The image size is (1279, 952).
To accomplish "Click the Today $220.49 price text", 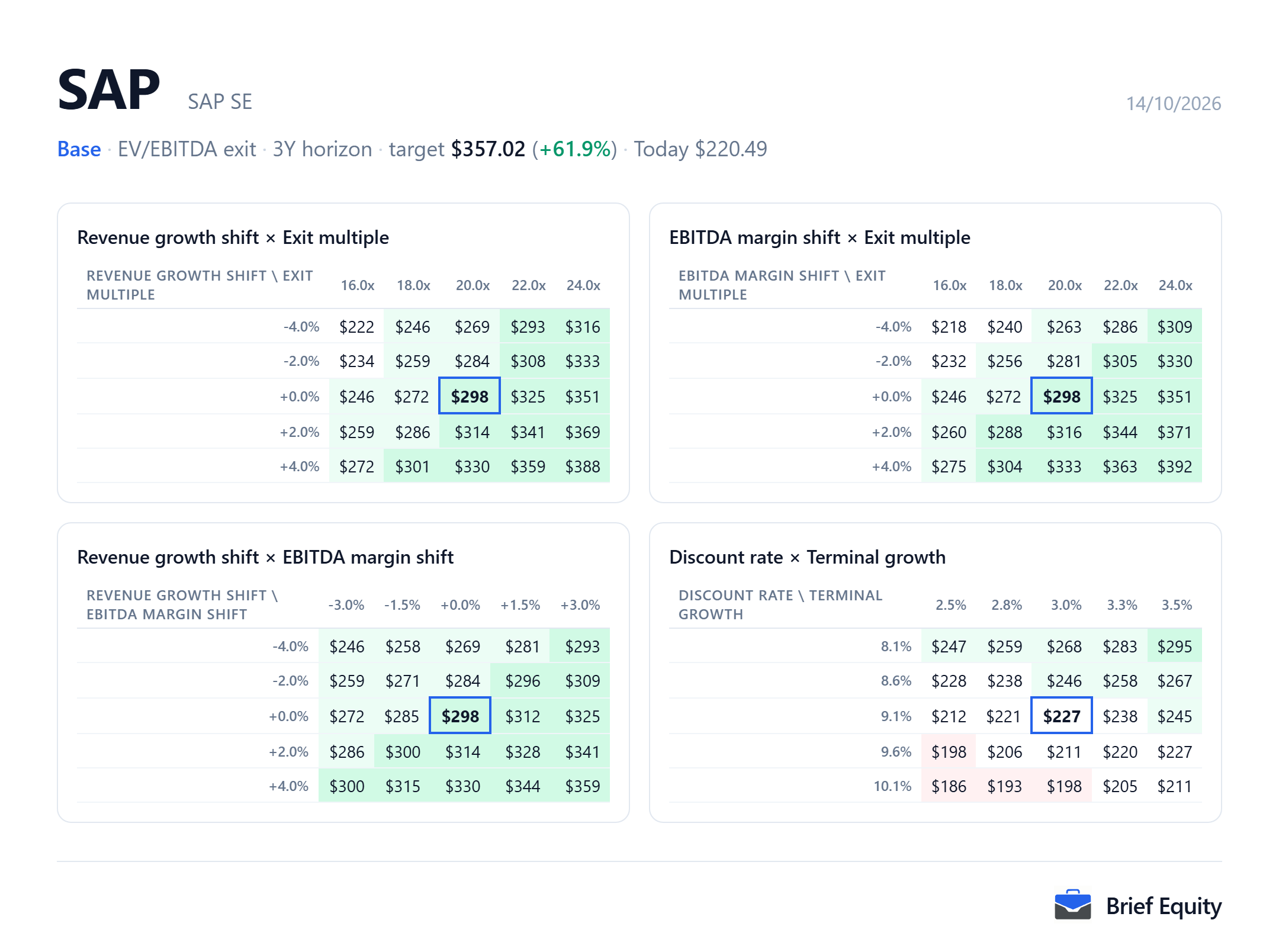I will point(700,149).
